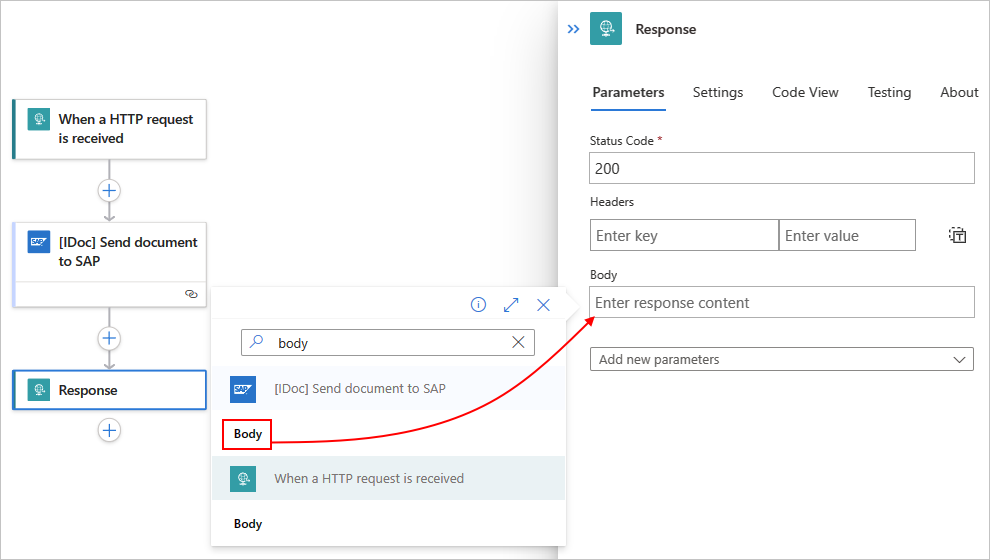Click the Status Code input field

[782, 169]
